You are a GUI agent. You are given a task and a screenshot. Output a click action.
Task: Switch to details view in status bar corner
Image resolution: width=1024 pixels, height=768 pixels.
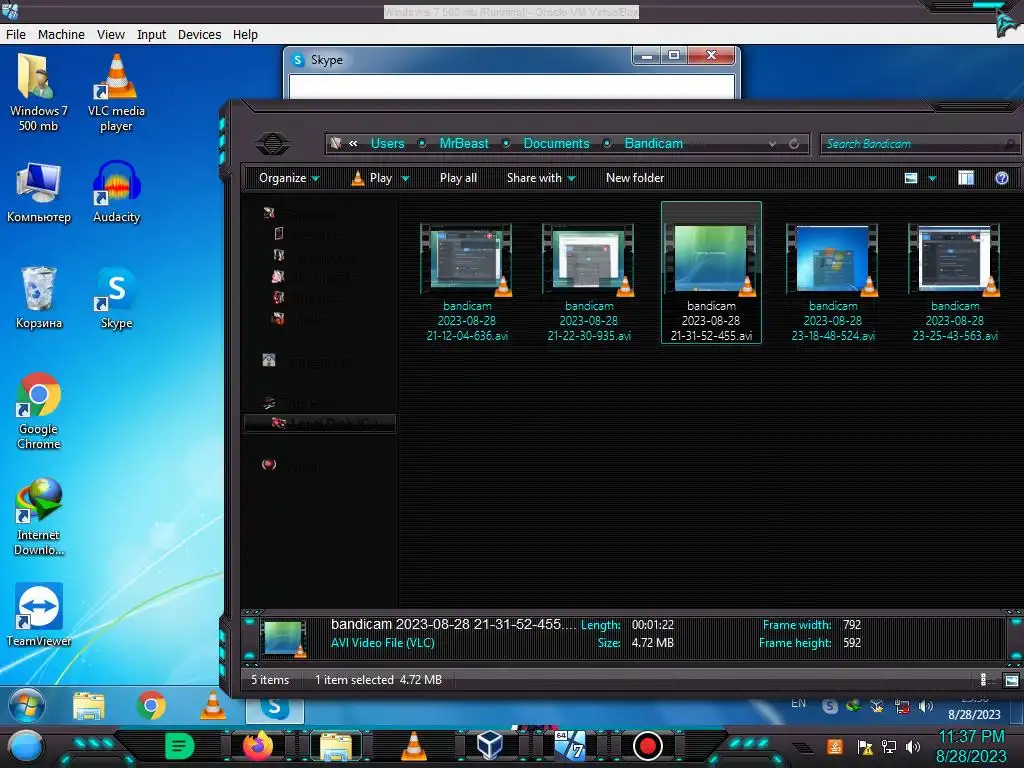[984, 680]
